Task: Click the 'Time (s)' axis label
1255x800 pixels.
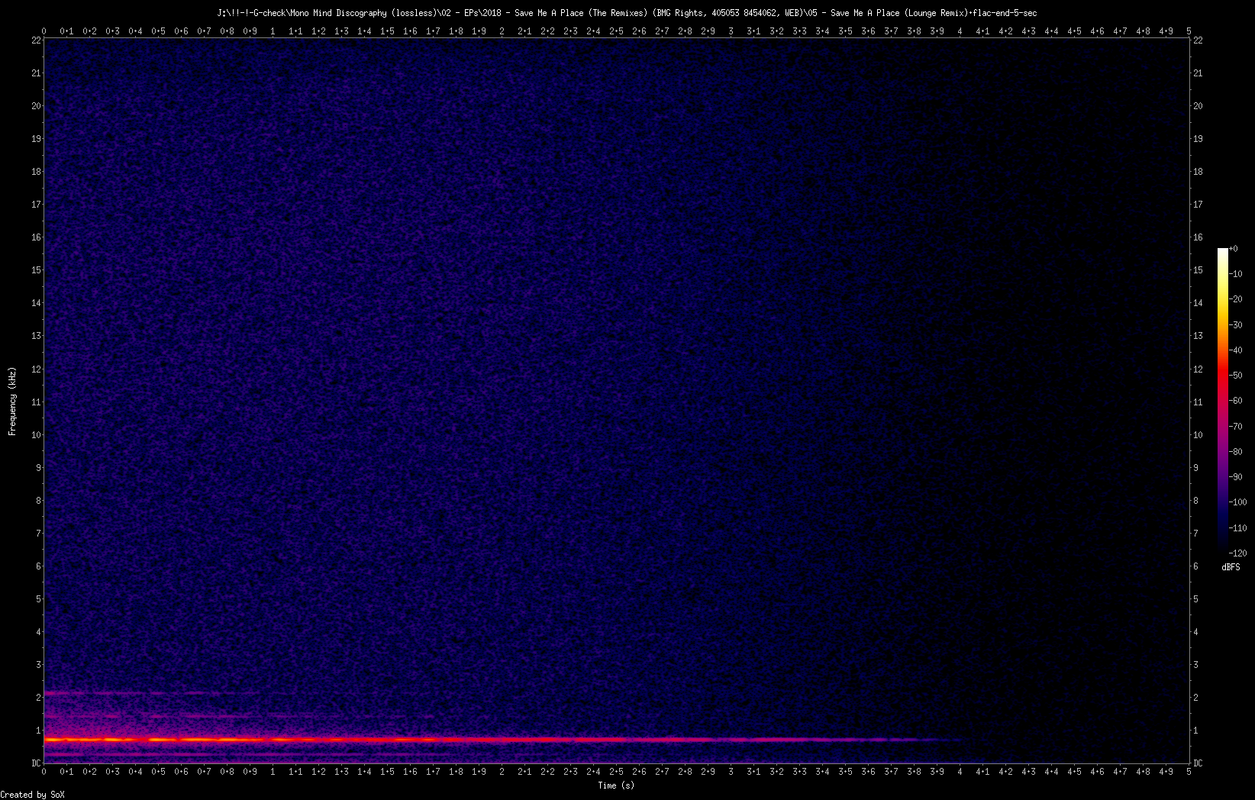Action: [x=616, y=786]
